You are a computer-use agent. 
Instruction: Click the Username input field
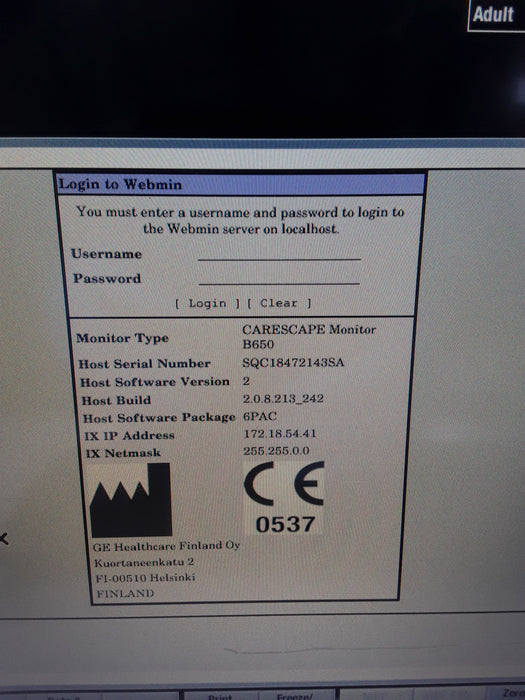pyautogui.click(x=279, y=254)
